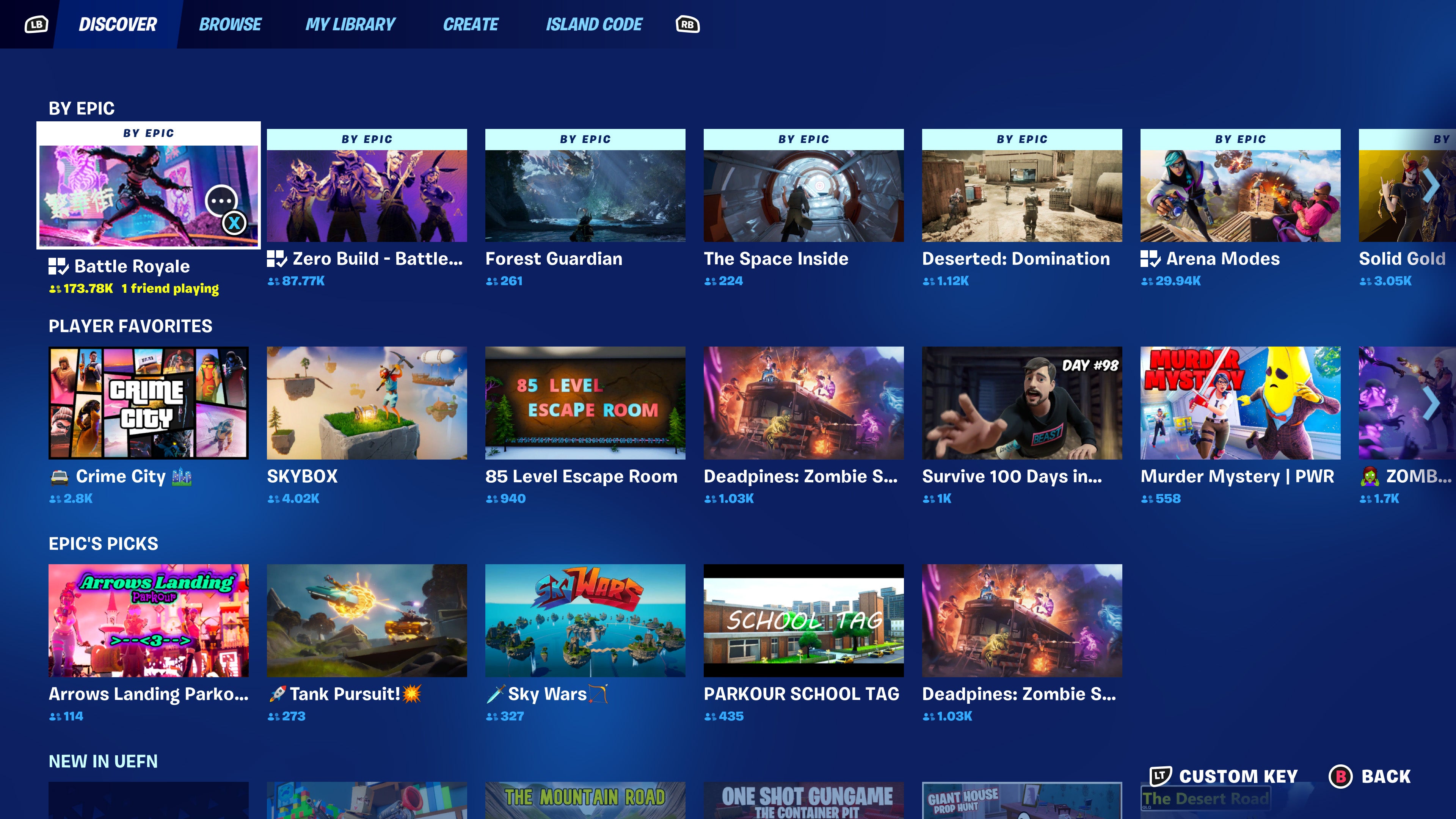Click the player count icon under SKYBOX
Viewport: 1456px width, 819px height.
(x=273, y=499)
